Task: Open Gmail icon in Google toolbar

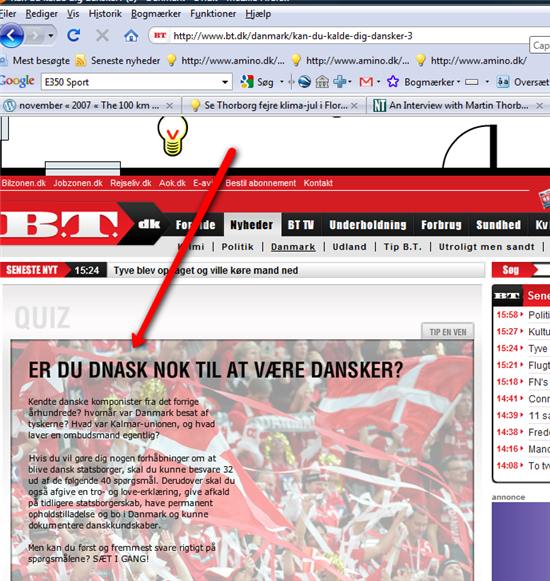Action: click(x=366, y=82)
